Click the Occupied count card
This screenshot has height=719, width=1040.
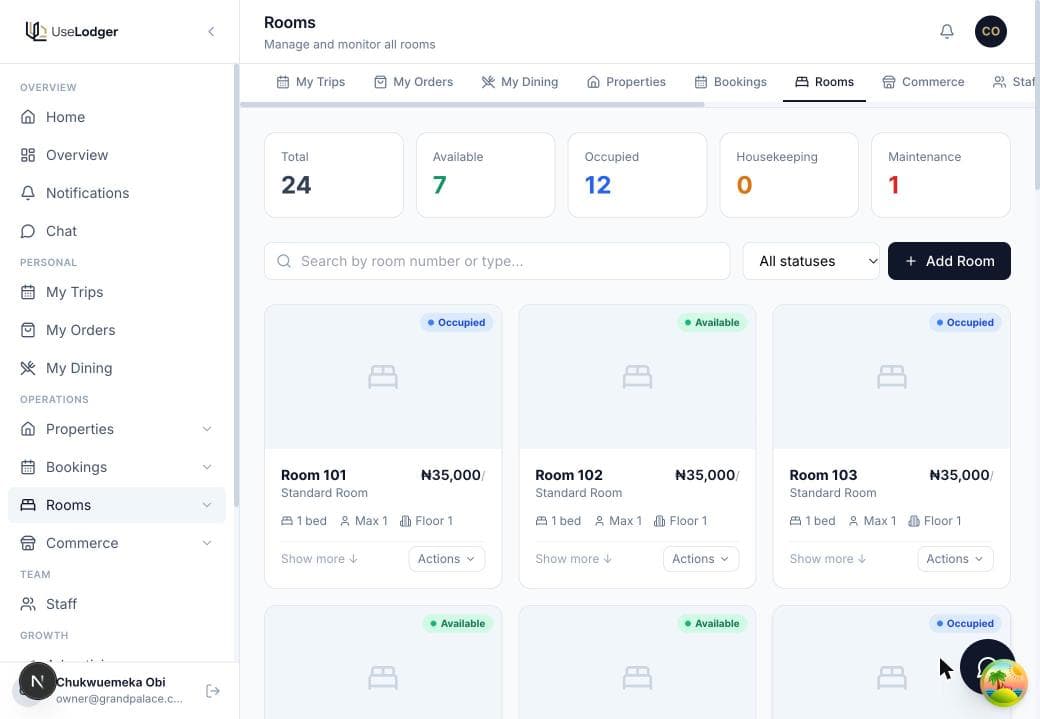637,175
